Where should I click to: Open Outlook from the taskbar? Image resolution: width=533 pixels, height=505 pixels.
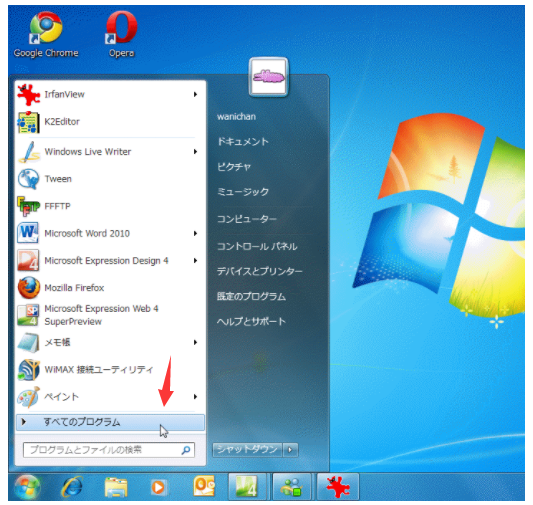tap(204, 487)
